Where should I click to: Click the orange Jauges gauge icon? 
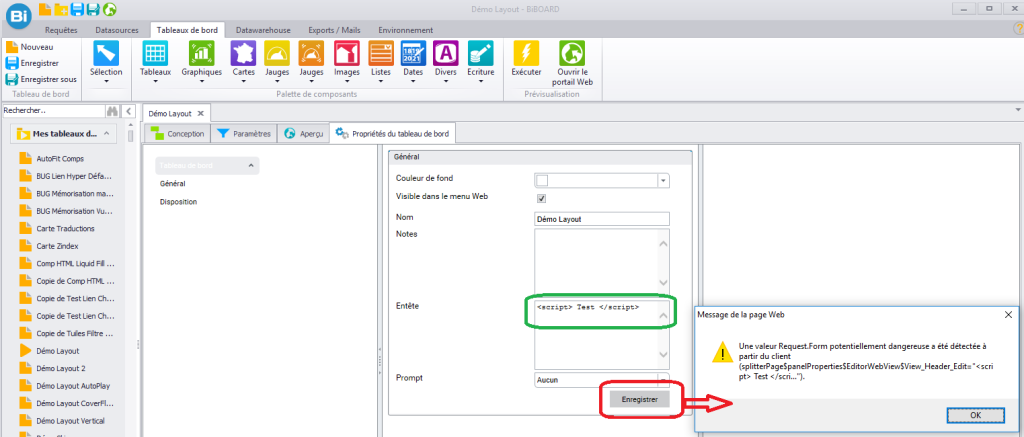click(x=312, y=54)
